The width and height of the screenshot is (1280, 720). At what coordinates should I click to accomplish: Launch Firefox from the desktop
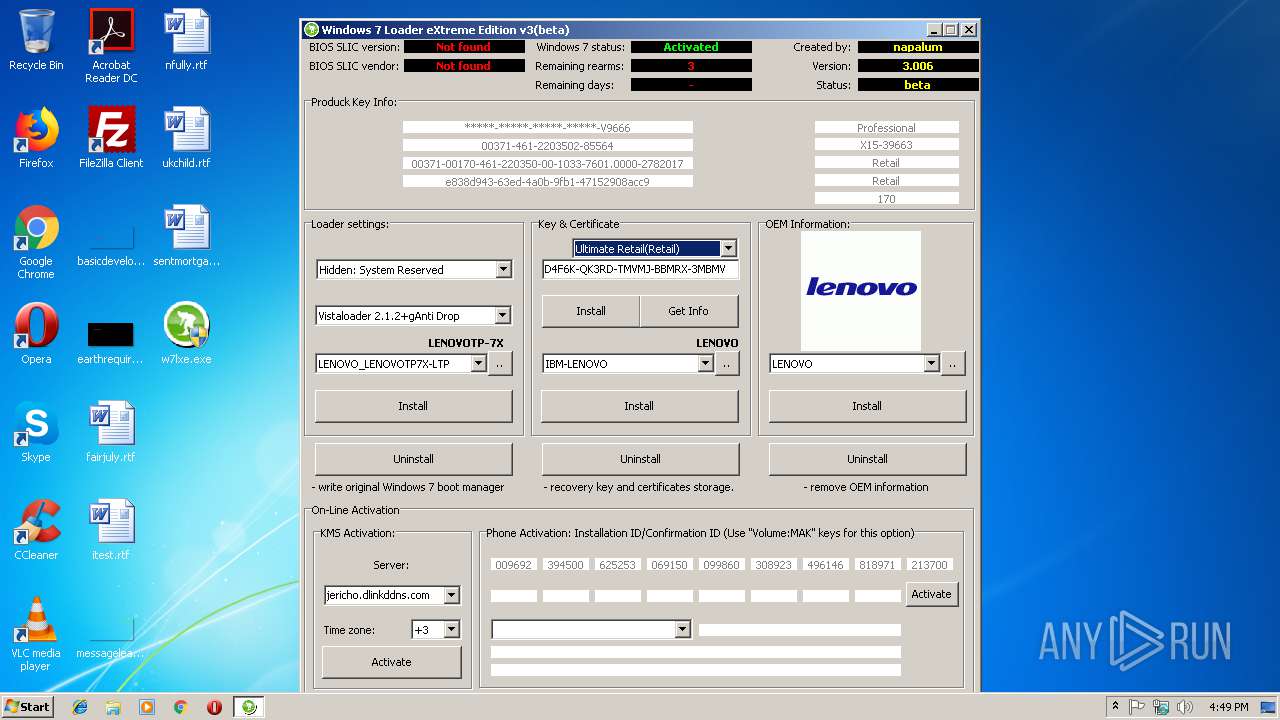click(36, 138)
